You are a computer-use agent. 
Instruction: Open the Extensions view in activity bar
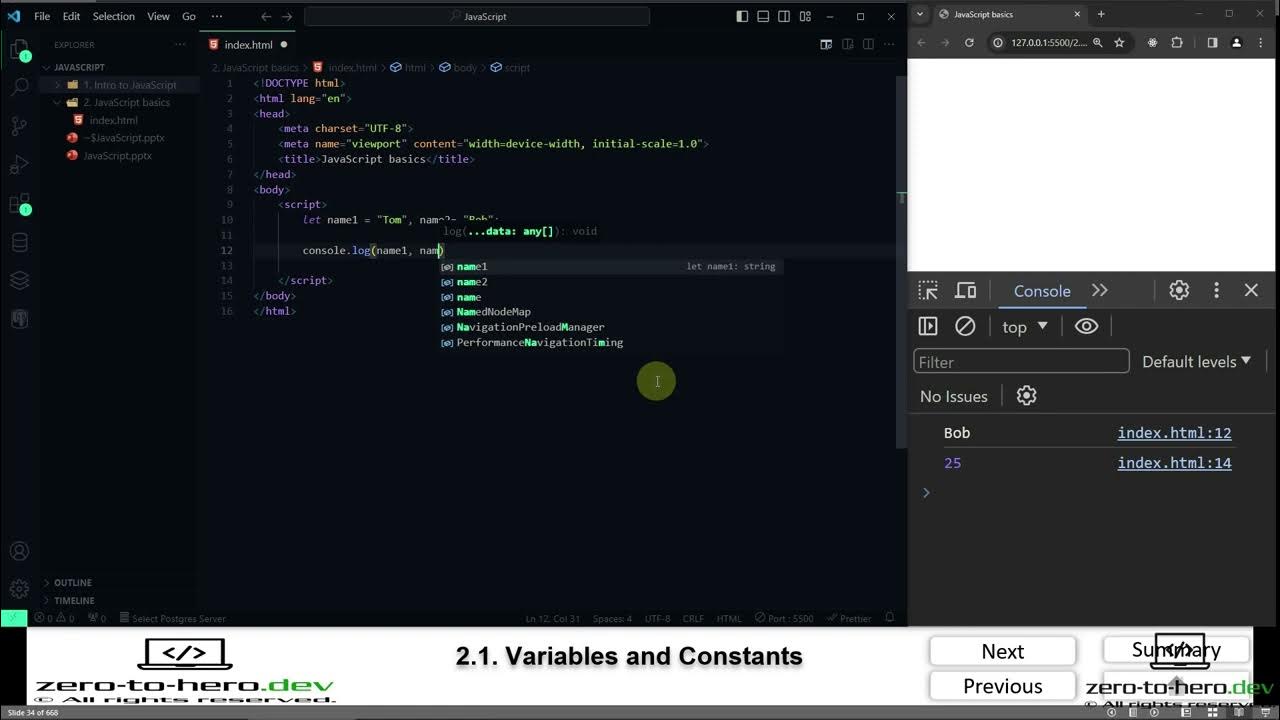[19, 203]
